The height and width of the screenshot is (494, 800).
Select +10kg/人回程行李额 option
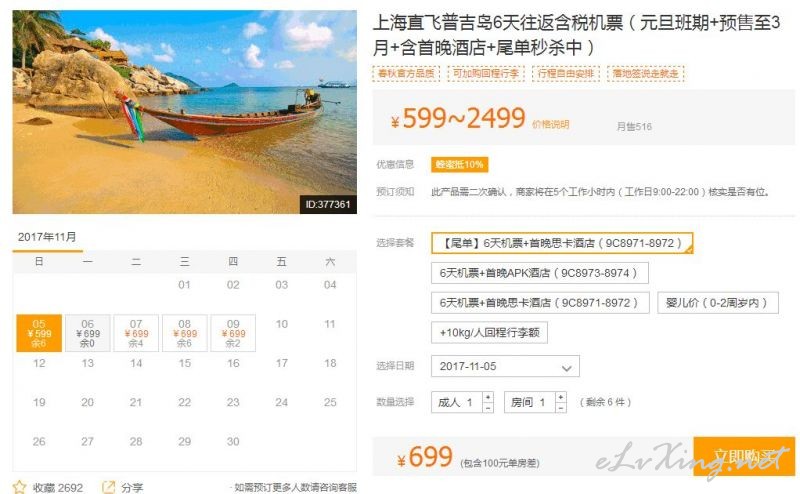coord(489,333)
